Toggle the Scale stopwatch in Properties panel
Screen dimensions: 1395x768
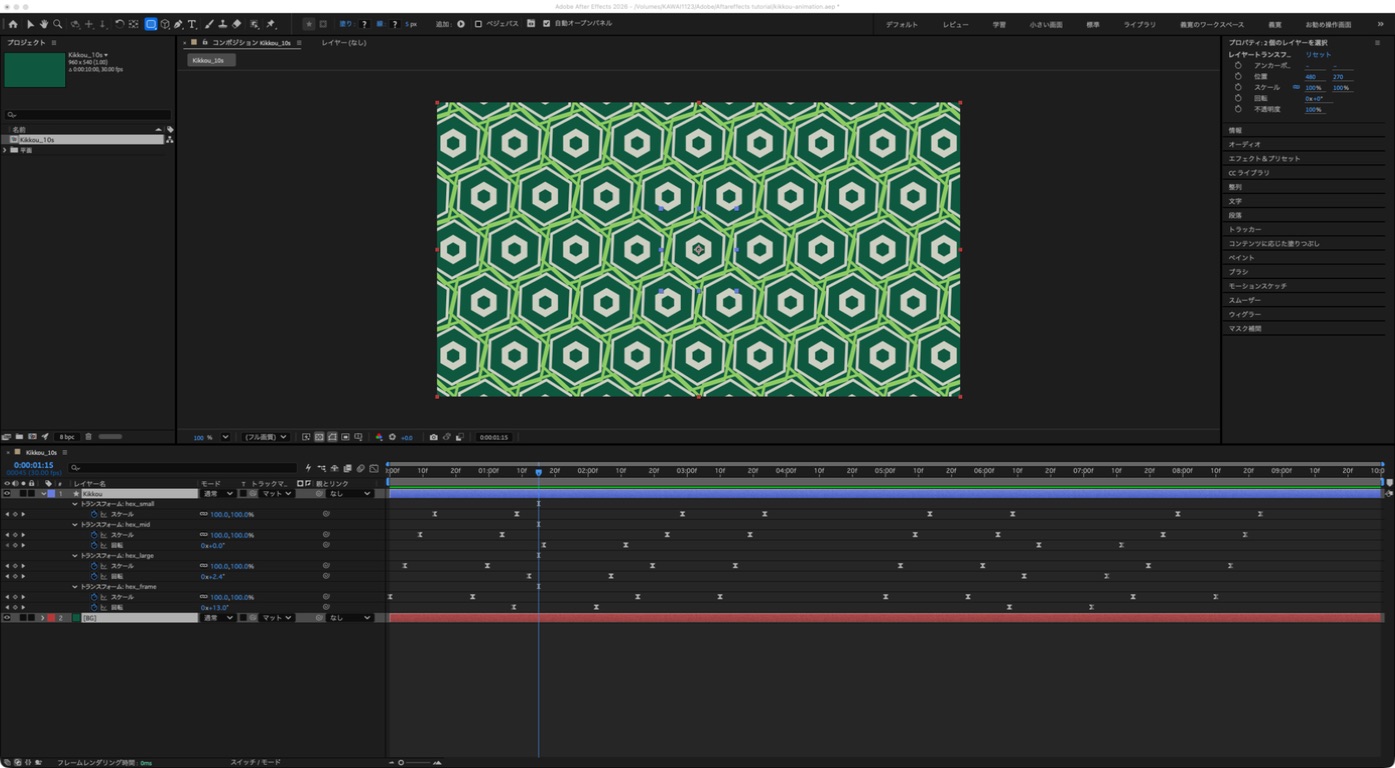pyautogui.click(x=1238, y=87)
